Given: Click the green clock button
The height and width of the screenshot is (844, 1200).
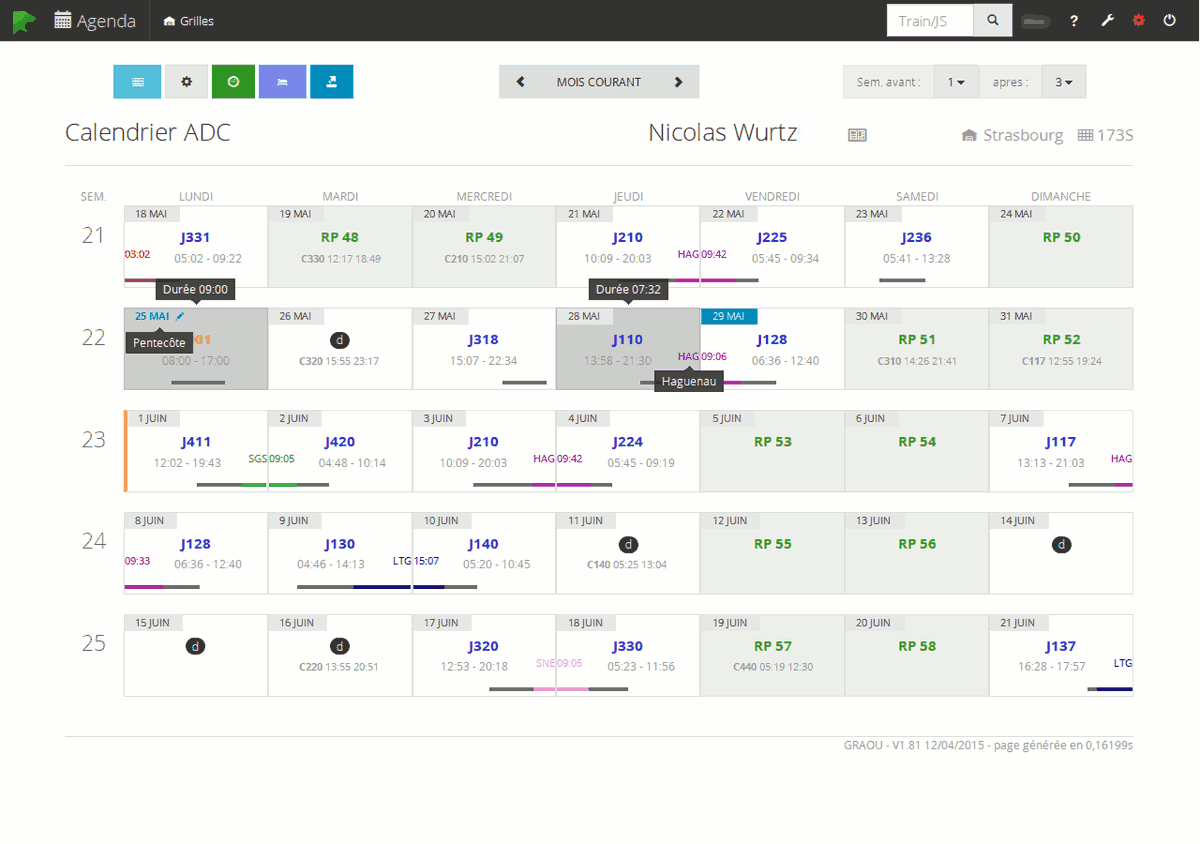Looking at the screenshot, I should (x=233, y=82).
